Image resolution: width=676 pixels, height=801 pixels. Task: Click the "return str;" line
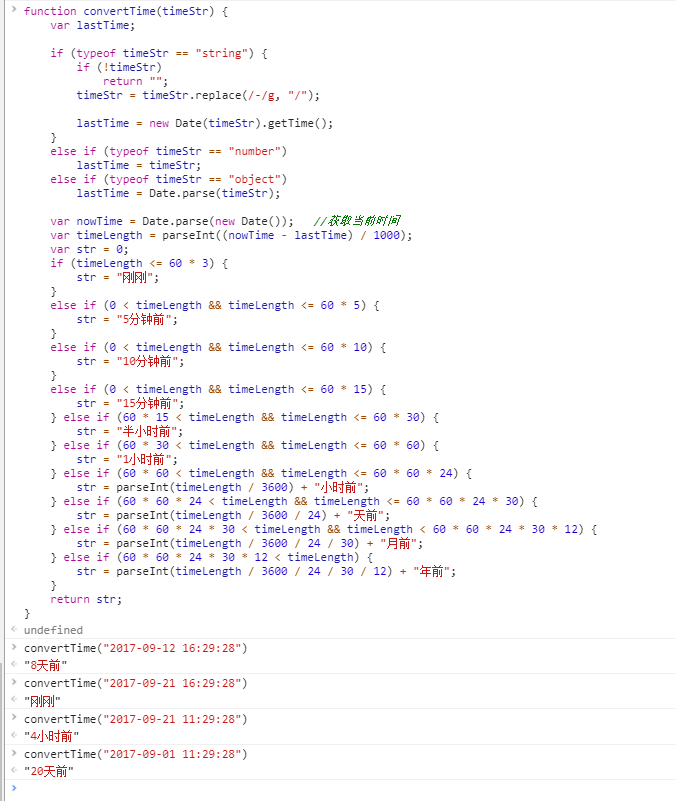86,600
